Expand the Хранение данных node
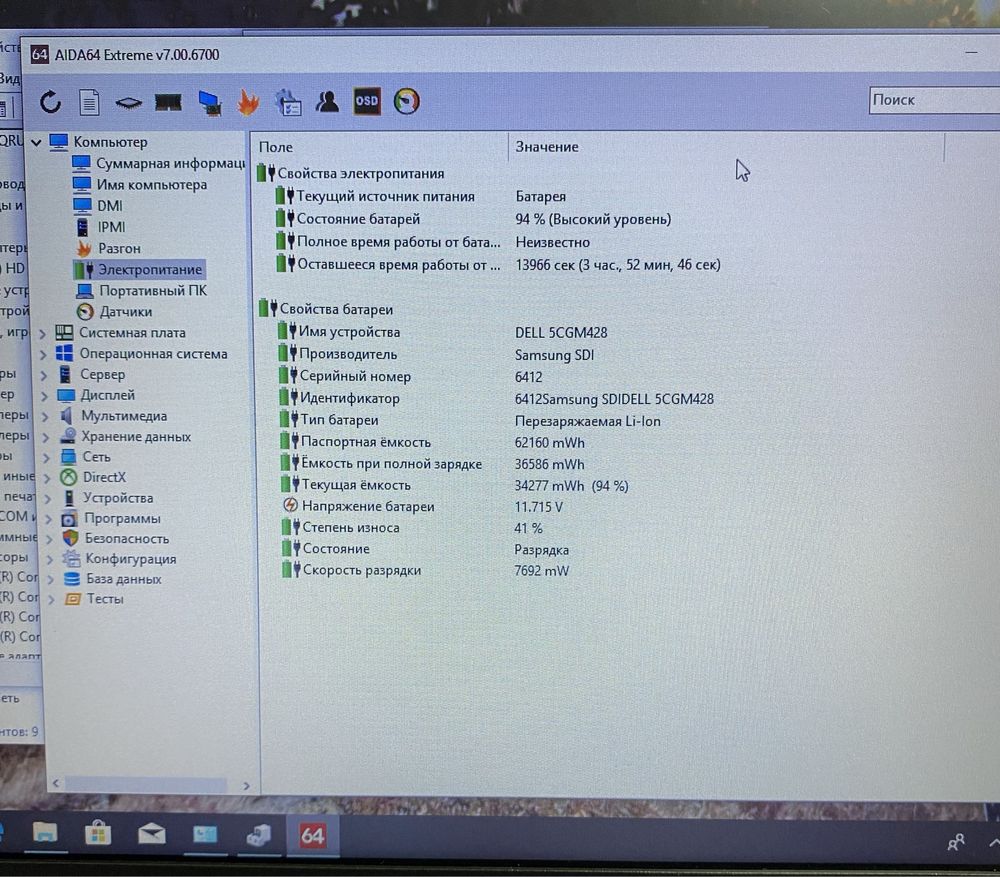 [x=46, y=438]
